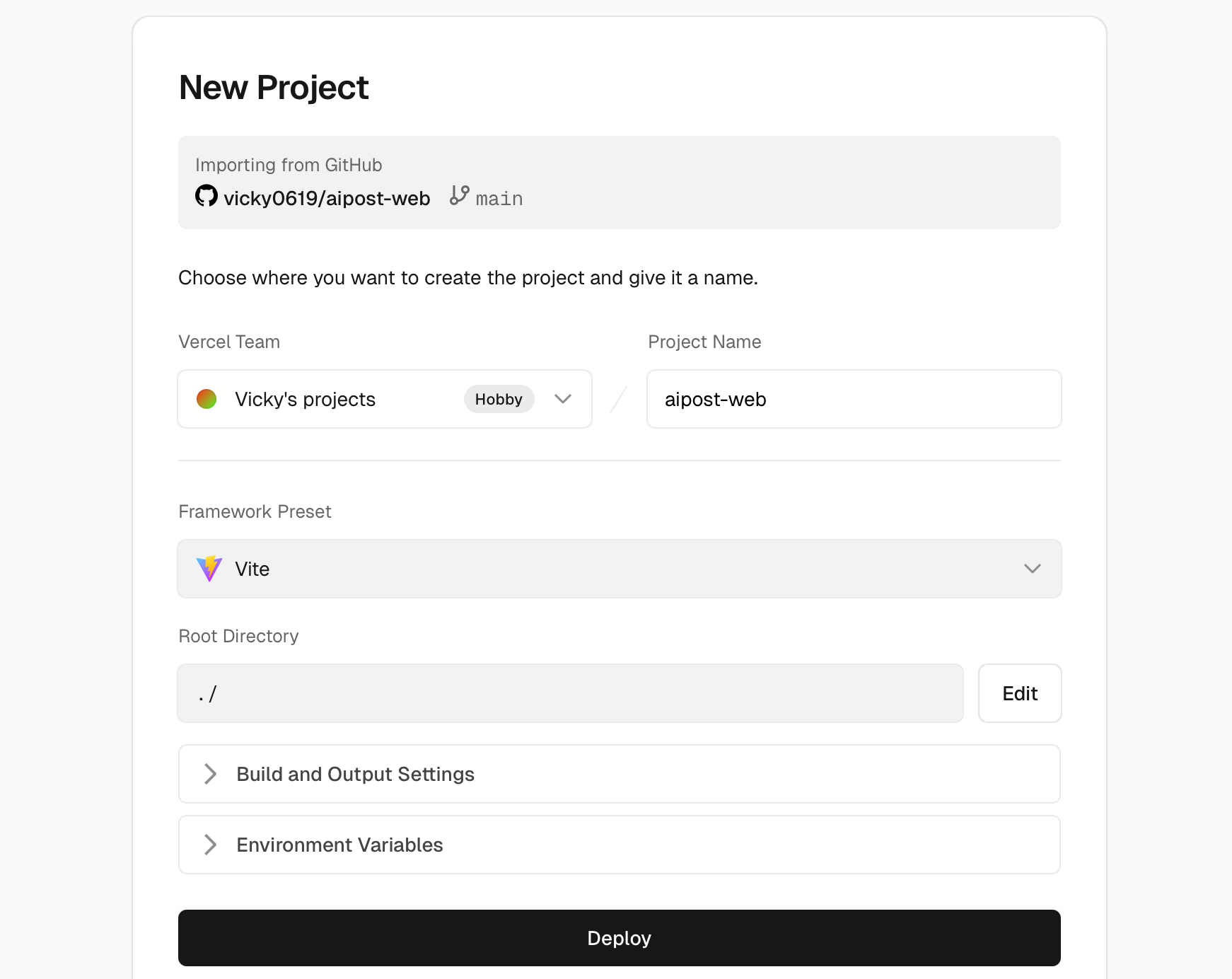
Task: Click the Hobby plan badge
Action: point(499,399)
